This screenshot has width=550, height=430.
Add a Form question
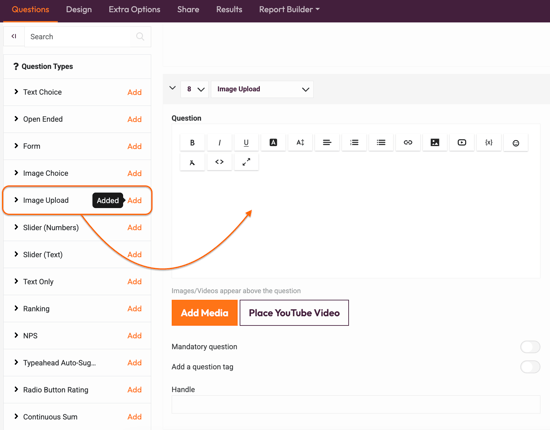click(x=134, y=146)
